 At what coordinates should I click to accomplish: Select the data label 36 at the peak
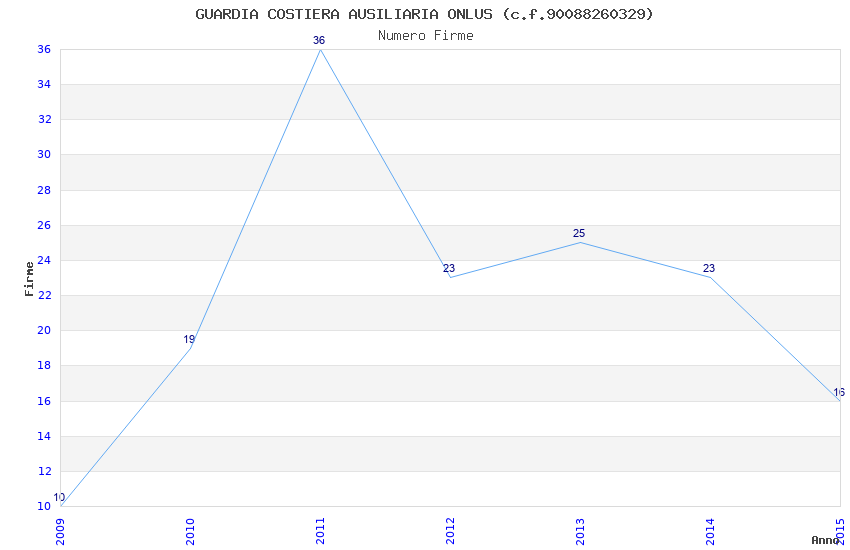click(319, 41)
